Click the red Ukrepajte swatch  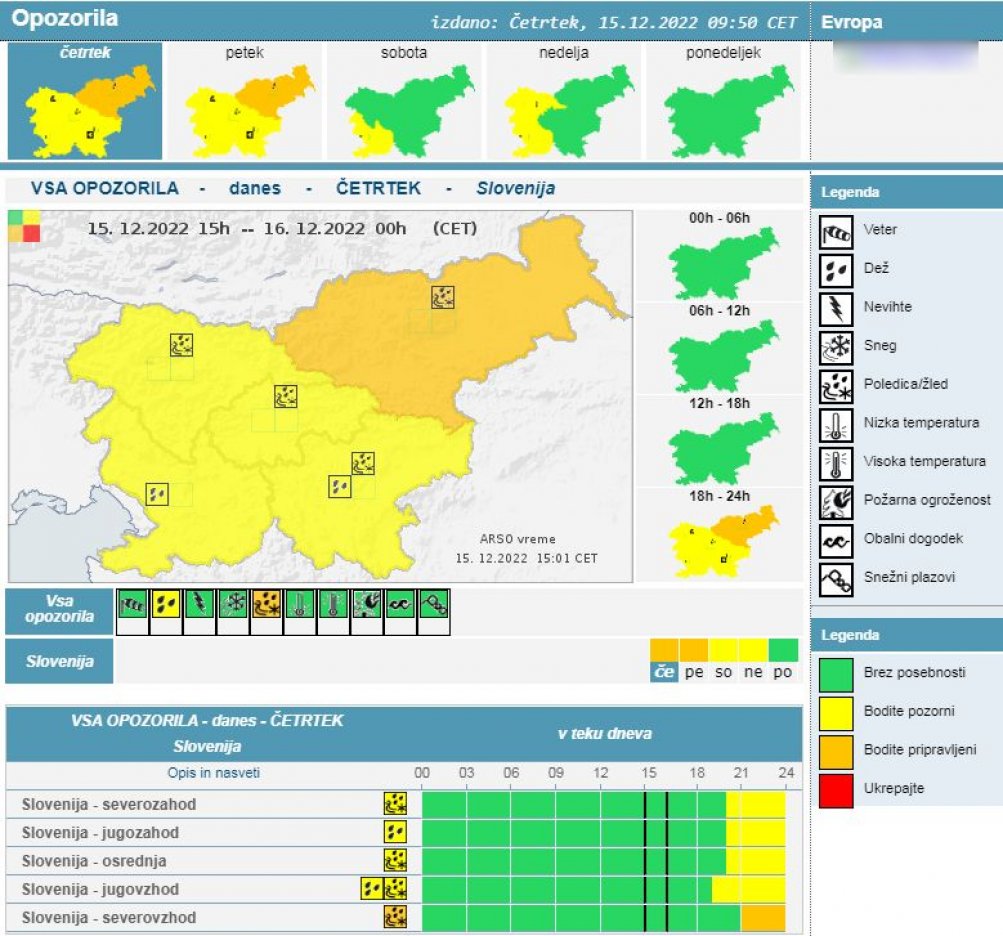(x=835, y=791)
